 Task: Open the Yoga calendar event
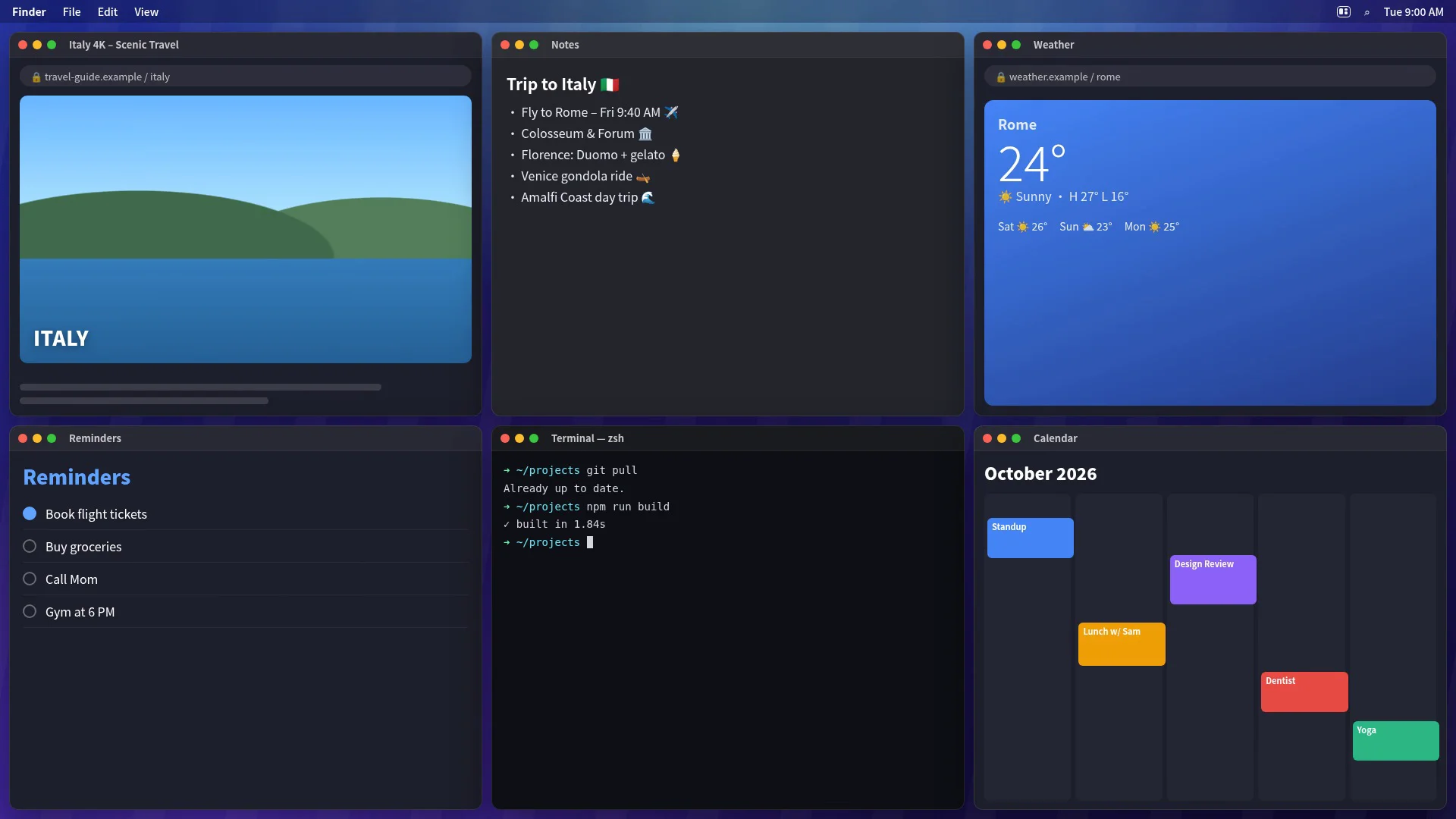[x=1395, y=741]
